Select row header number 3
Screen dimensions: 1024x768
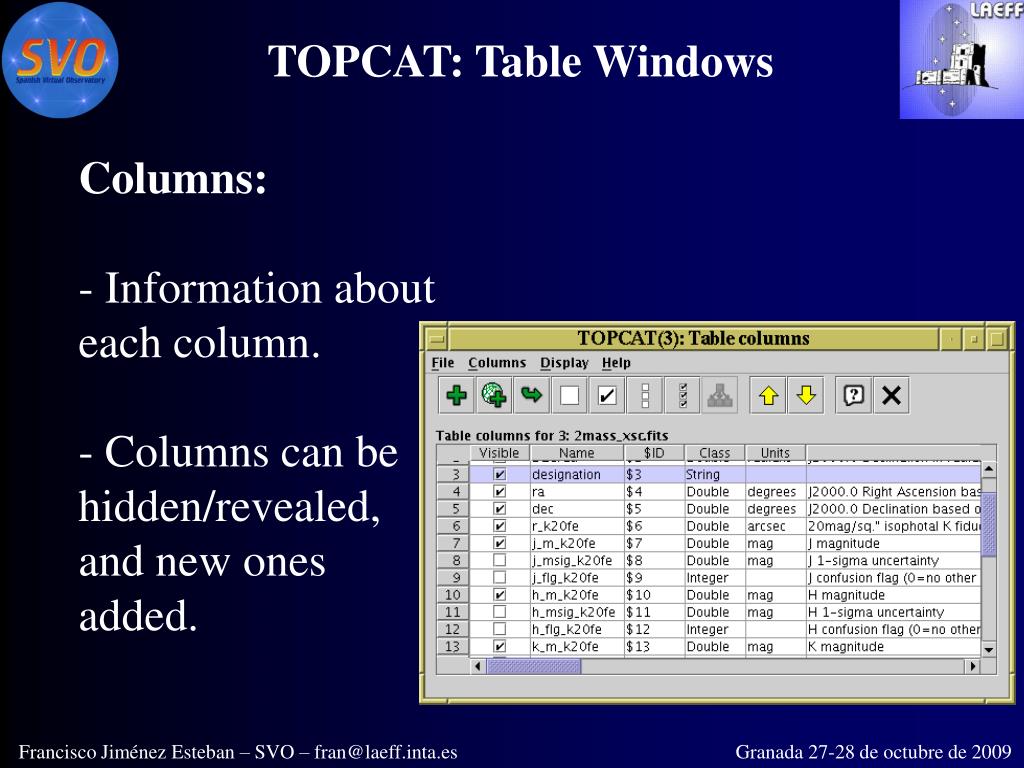[x=453, y=475]
